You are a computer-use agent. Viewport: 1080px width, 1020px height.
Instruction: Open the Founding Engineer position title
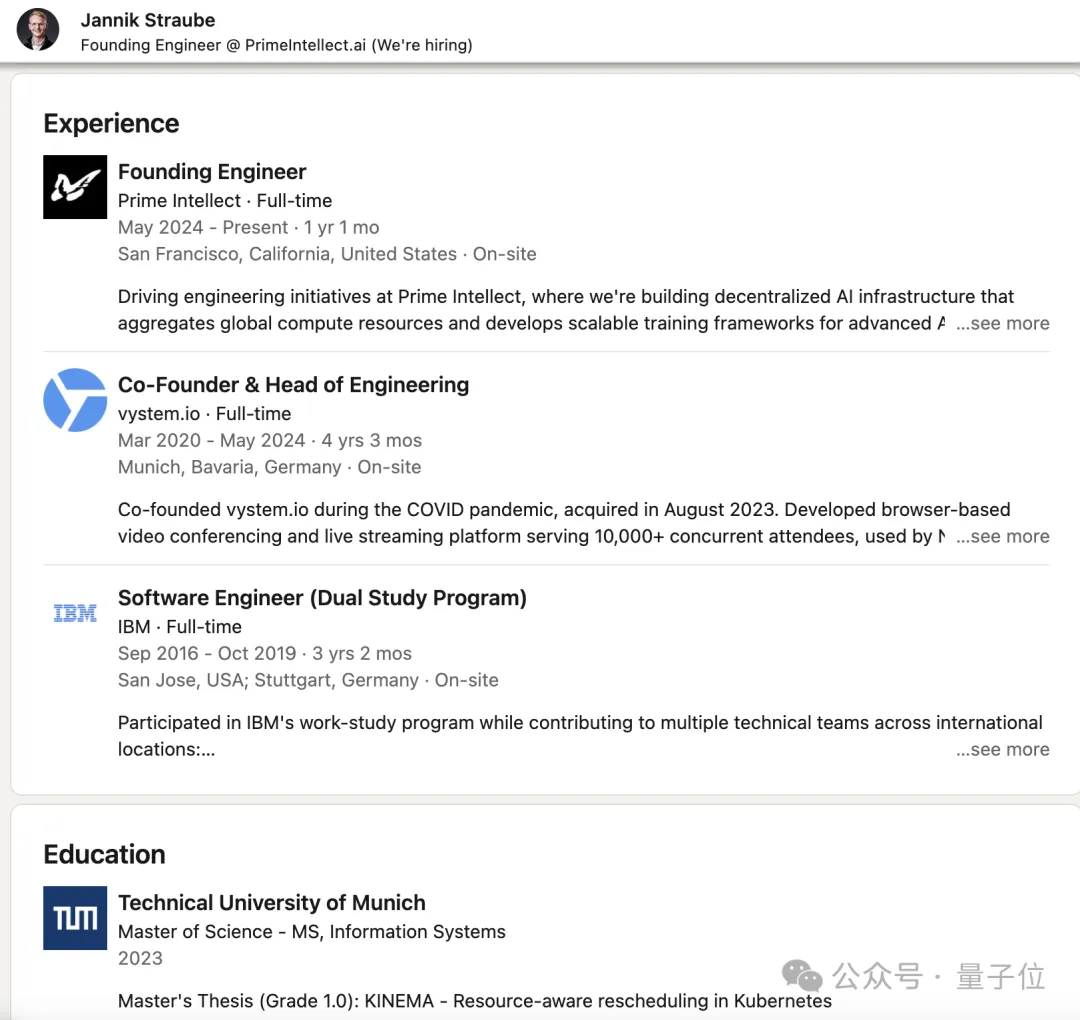tap(212, 172)
